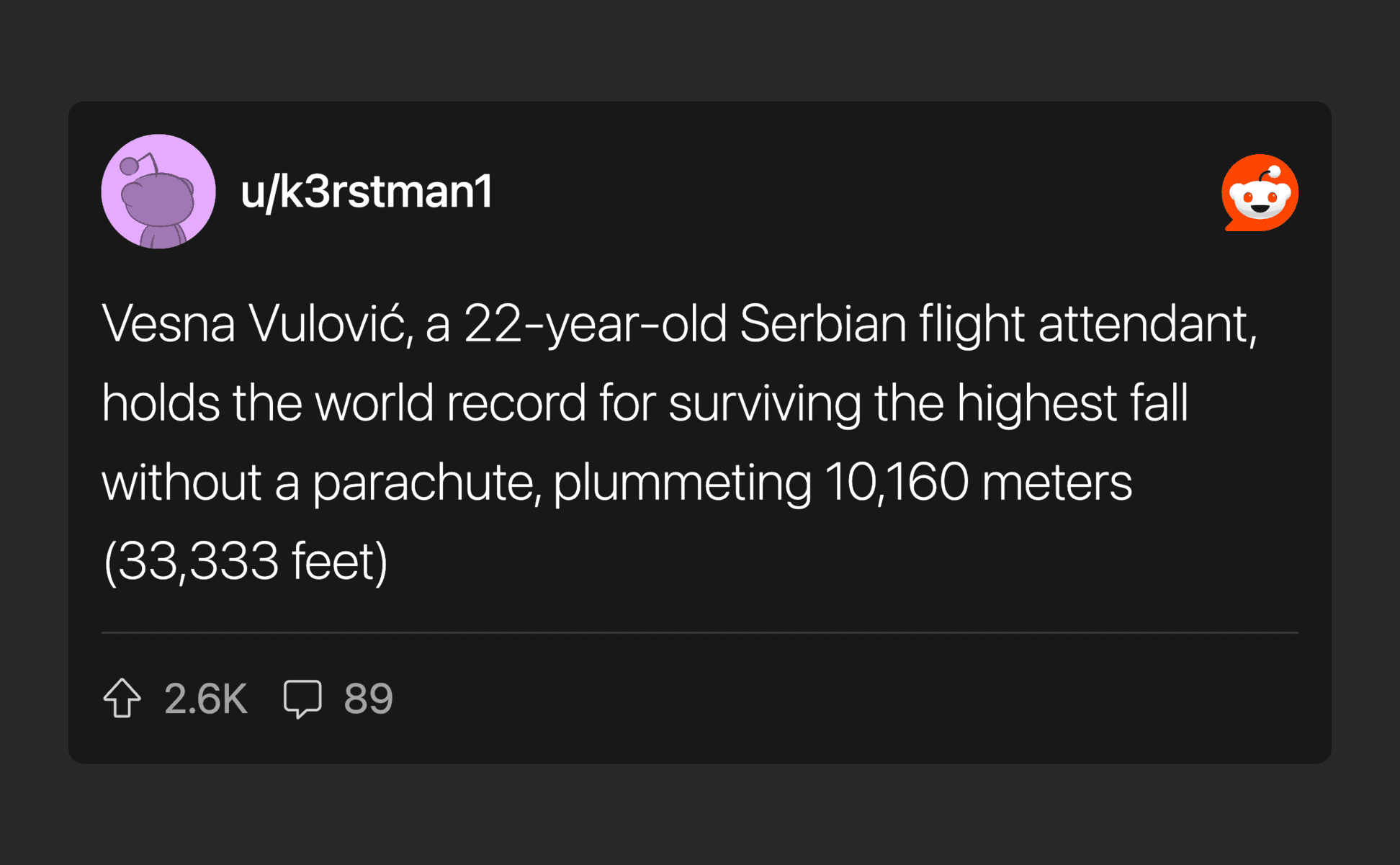Click the 2.6K upvote count
Screen dimensions: 1400x865
tap(206, 699)
